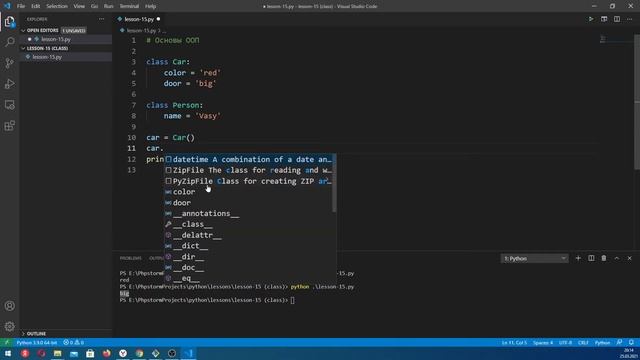Viewport: 640px width, 360px height.
Task: Open the Mail app from taskbar
Action: [x=74, y=353]
